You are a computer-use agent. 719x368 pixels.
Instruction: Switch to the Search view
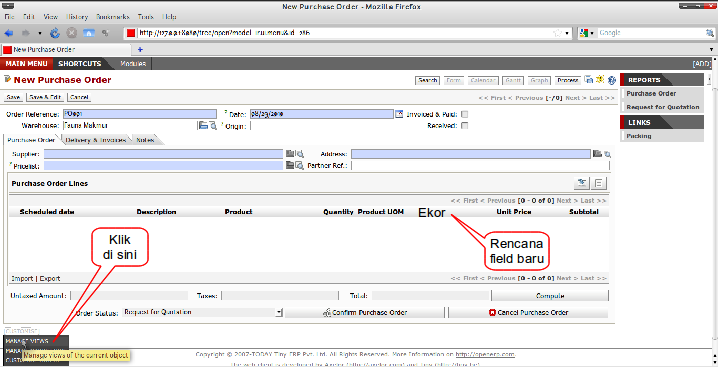tap(427, 80)
